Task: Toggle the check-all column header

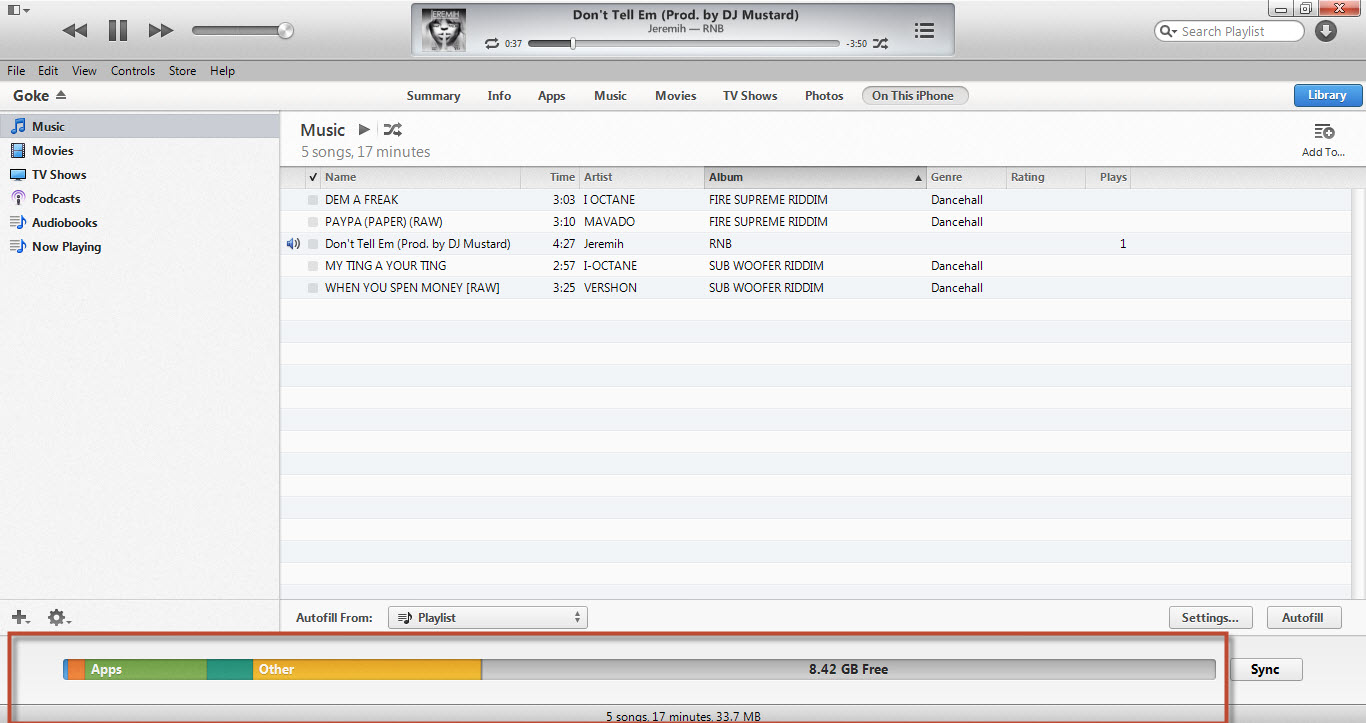Action: click(313, 177)
